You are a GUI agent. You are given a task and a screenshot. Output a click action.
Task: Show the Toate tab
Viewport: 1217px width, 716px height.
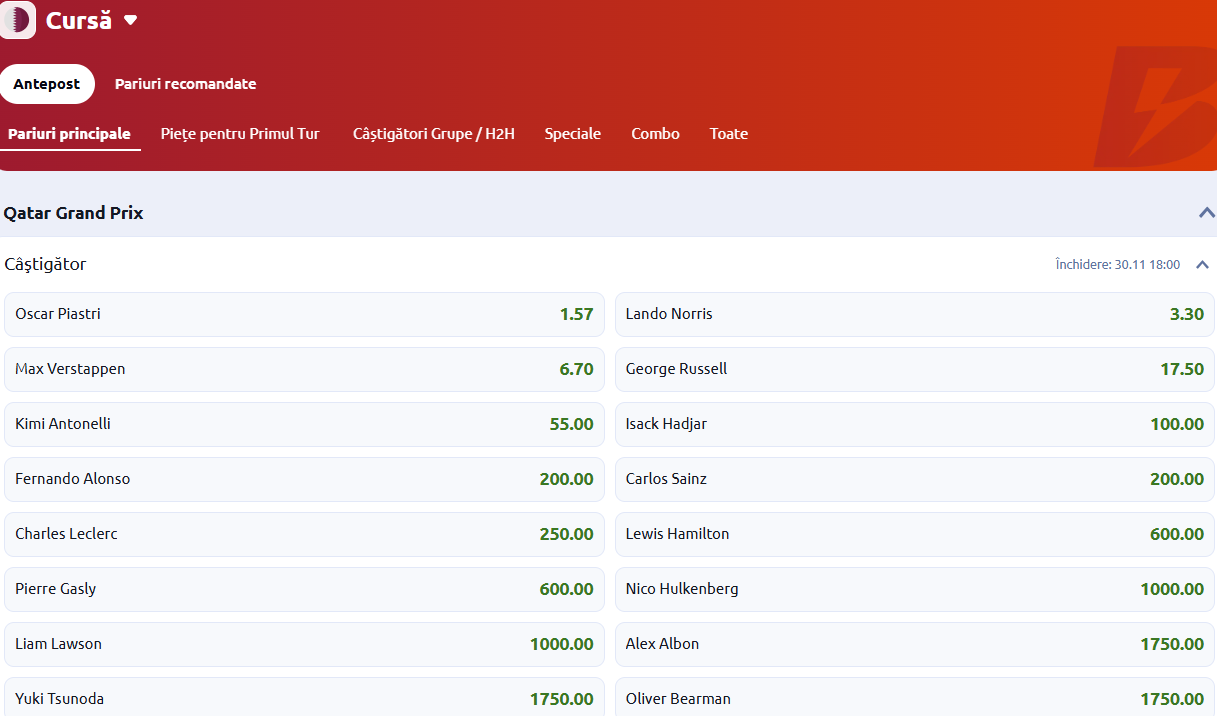(728, 134)
